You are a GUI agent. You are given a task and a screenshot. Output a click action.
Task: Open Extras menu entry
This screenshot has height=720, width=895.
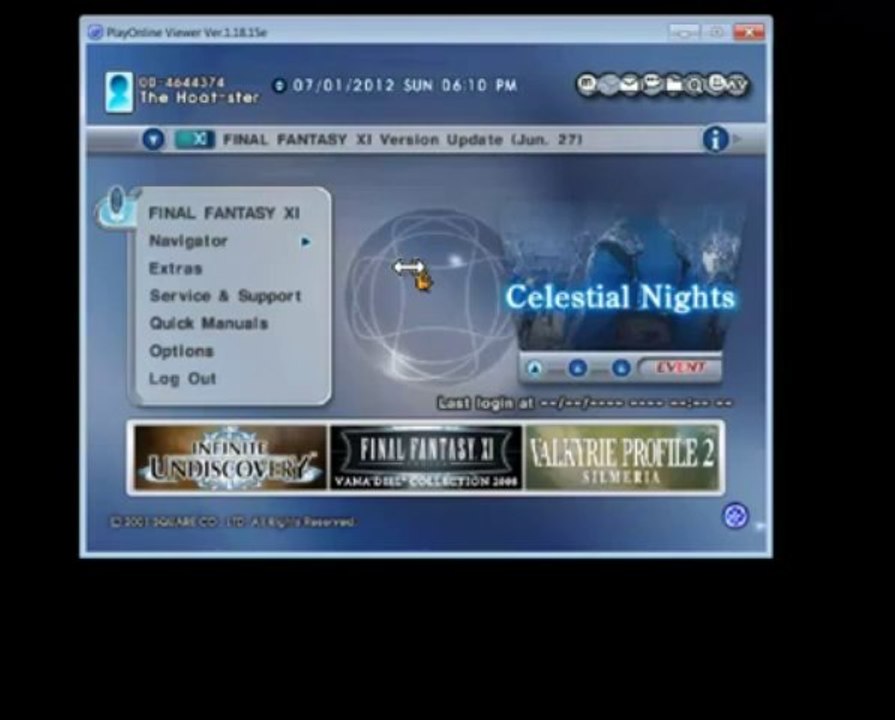pos(175,268)
